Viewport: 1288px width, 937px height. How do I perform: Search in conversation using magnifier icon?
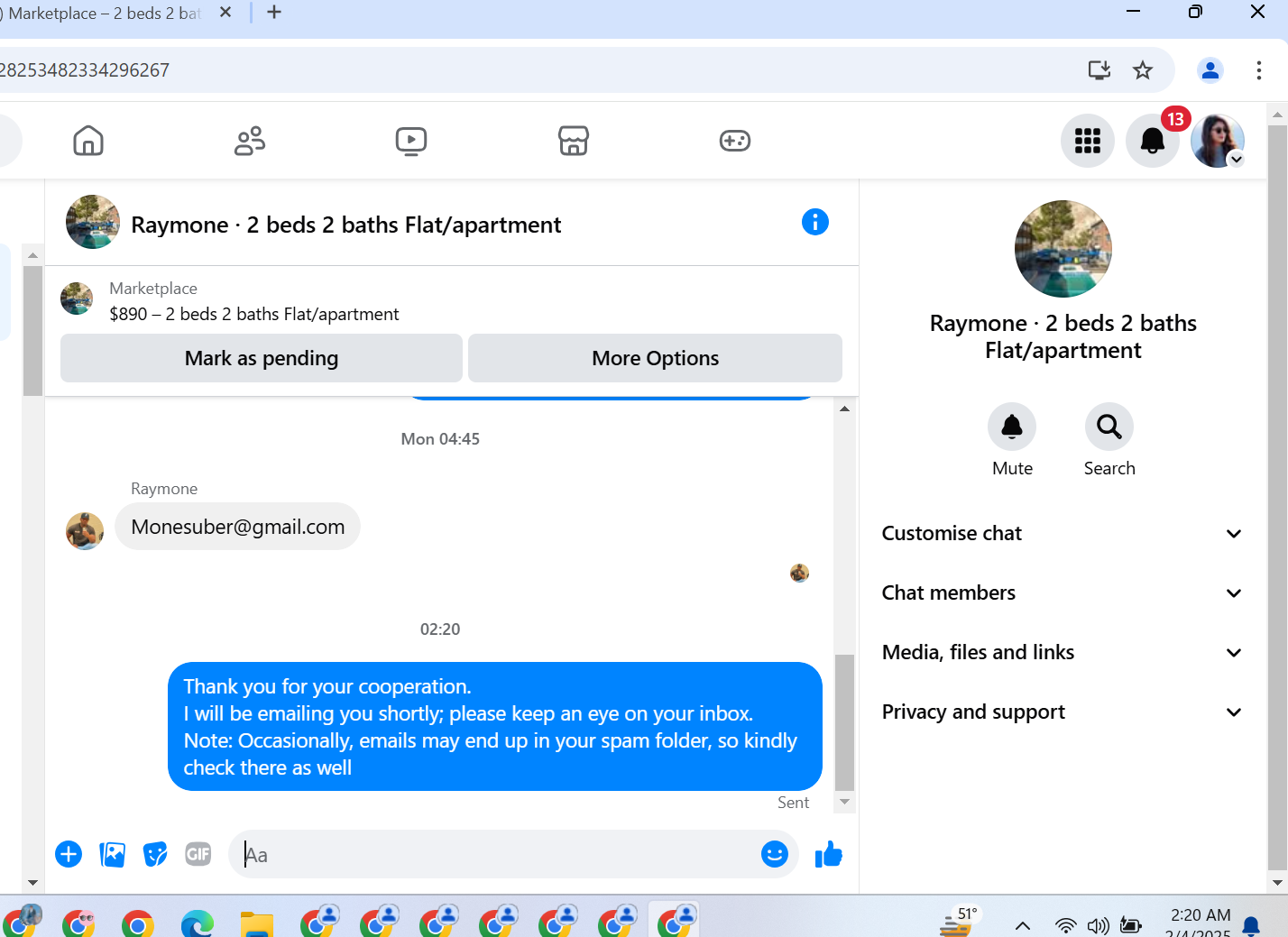[1109, 427]
